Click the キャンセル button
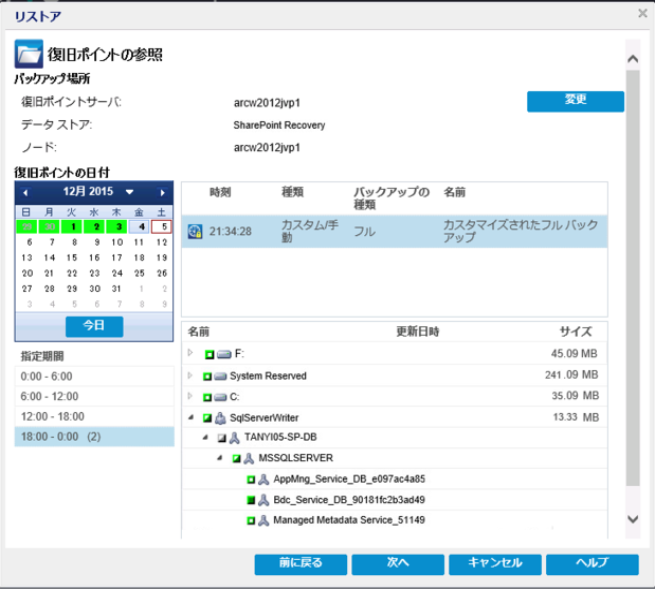655x589 pixels. click(x=495, y=564)
